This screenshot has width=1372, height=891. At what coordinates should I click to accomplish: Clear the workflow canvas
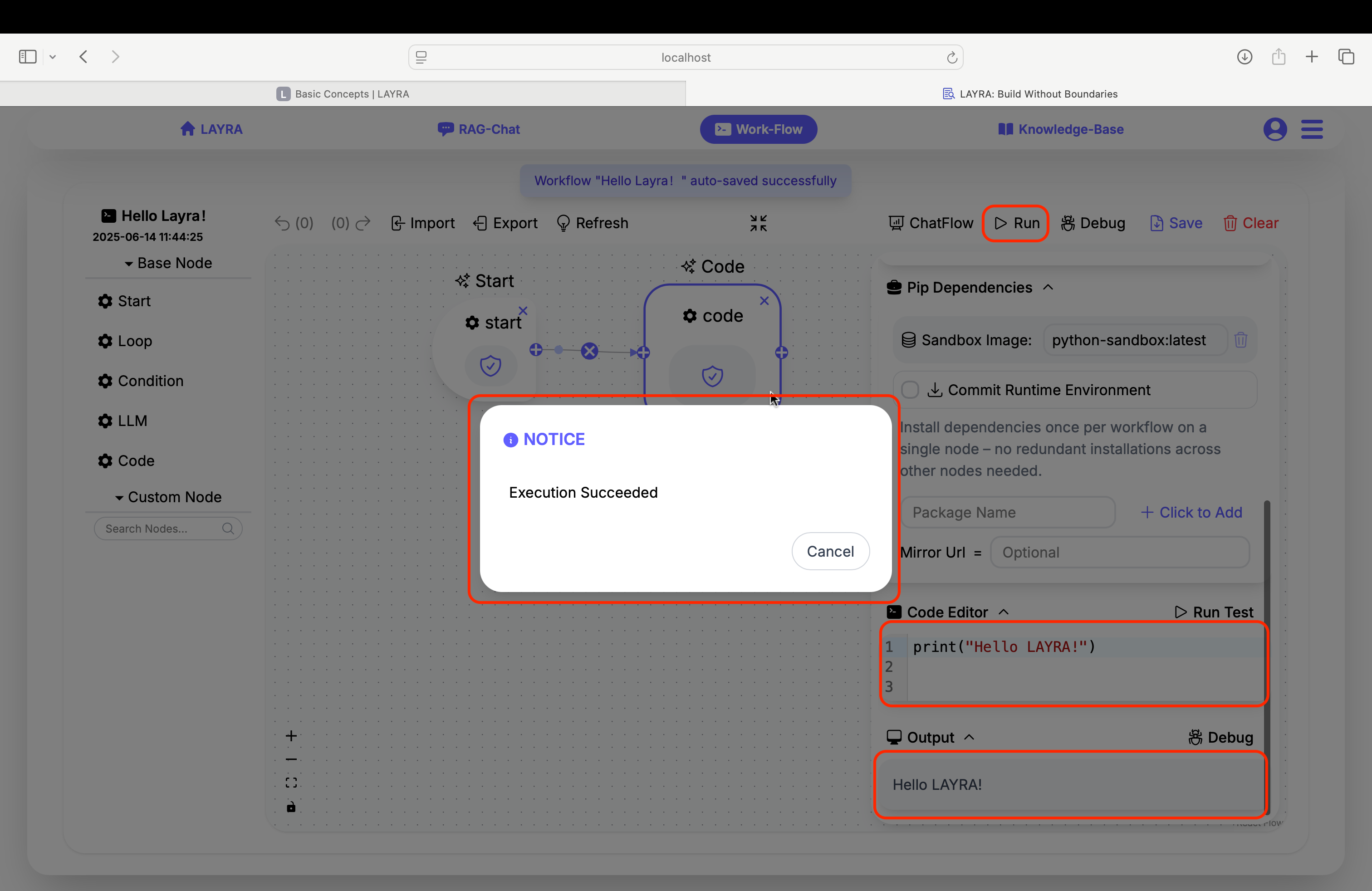coord(1250,223)
